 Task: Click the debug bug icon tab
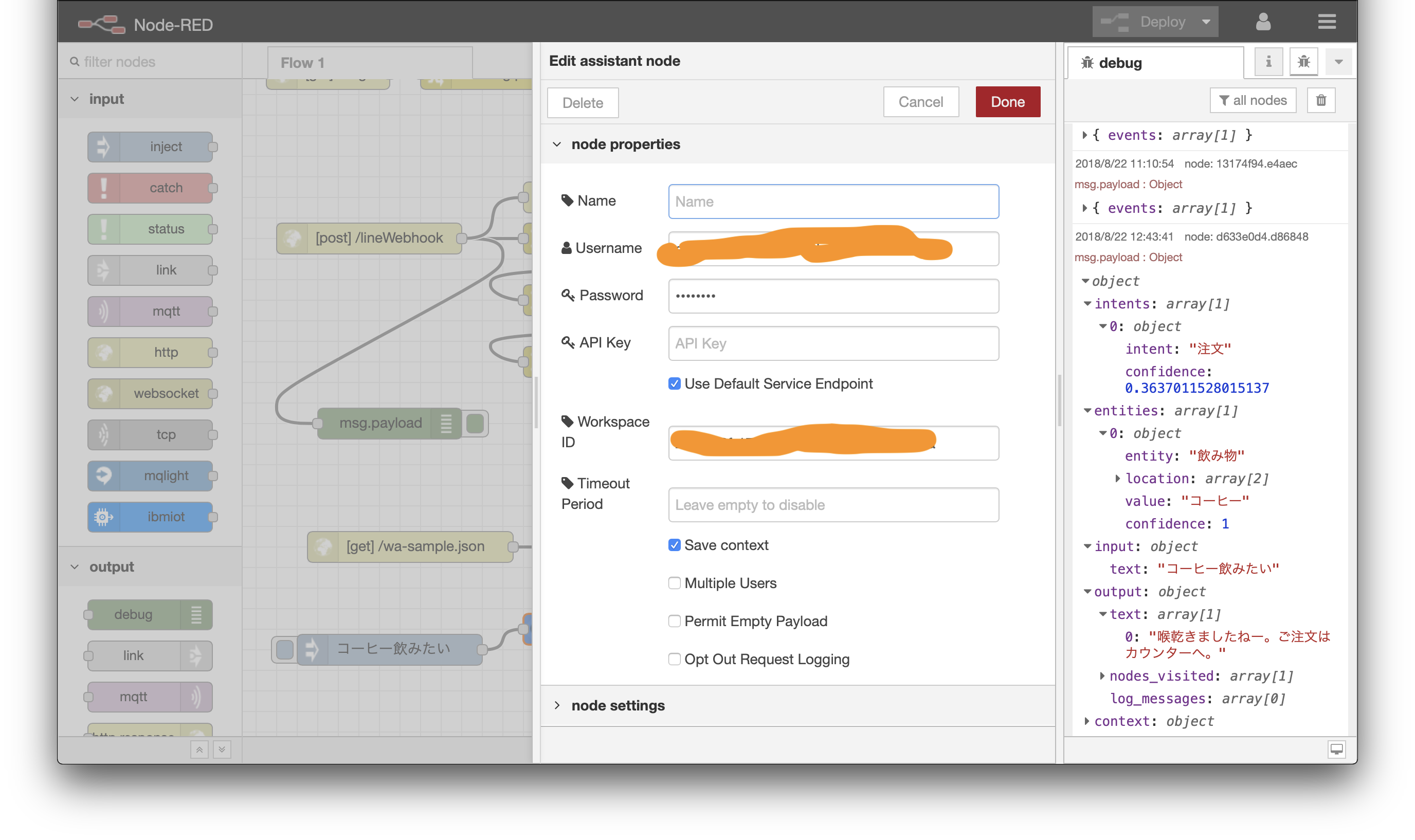click(x=1303, y=62)
